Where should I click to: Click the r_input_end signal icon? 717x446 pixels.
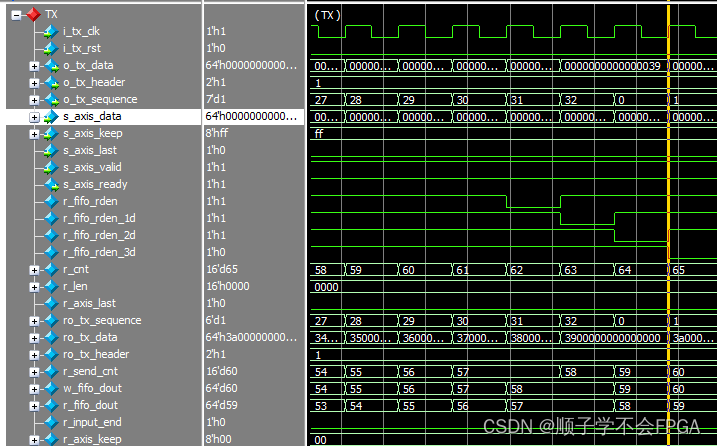click(51, 423)
